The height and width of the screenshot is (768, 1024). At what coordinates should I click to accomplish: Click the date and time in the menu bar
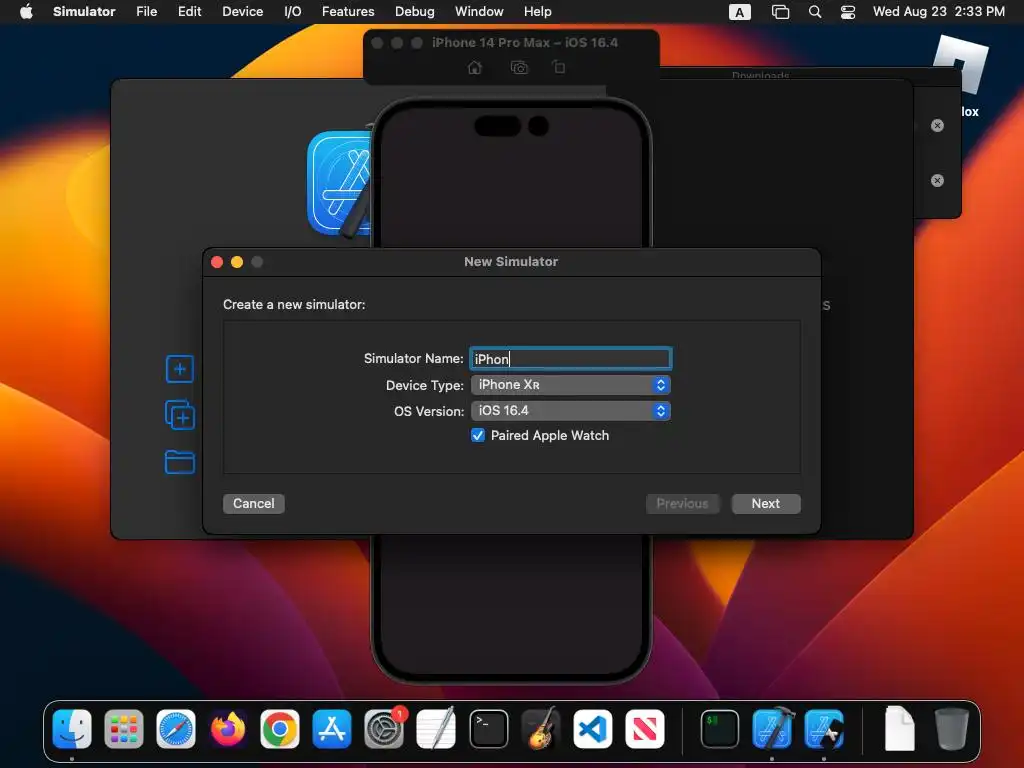coord(938,11)
